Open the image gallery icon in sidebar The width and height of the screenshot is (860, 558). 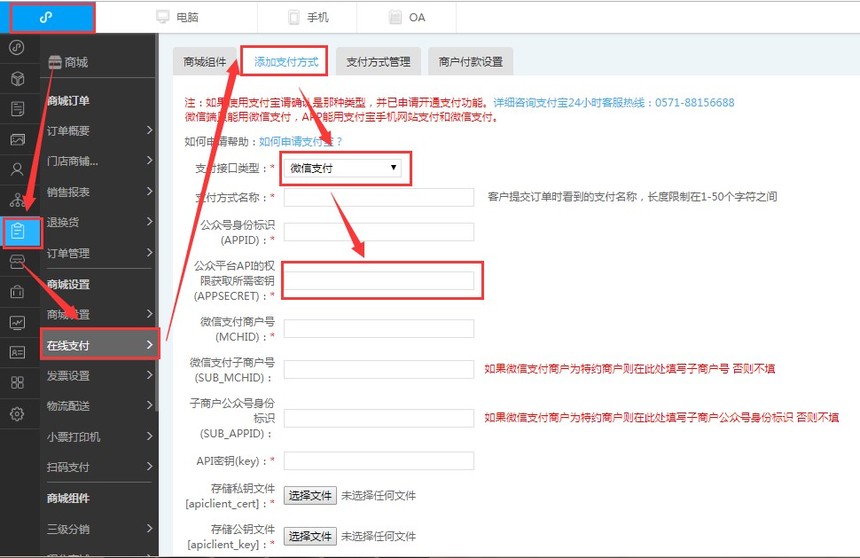(17, 139)
